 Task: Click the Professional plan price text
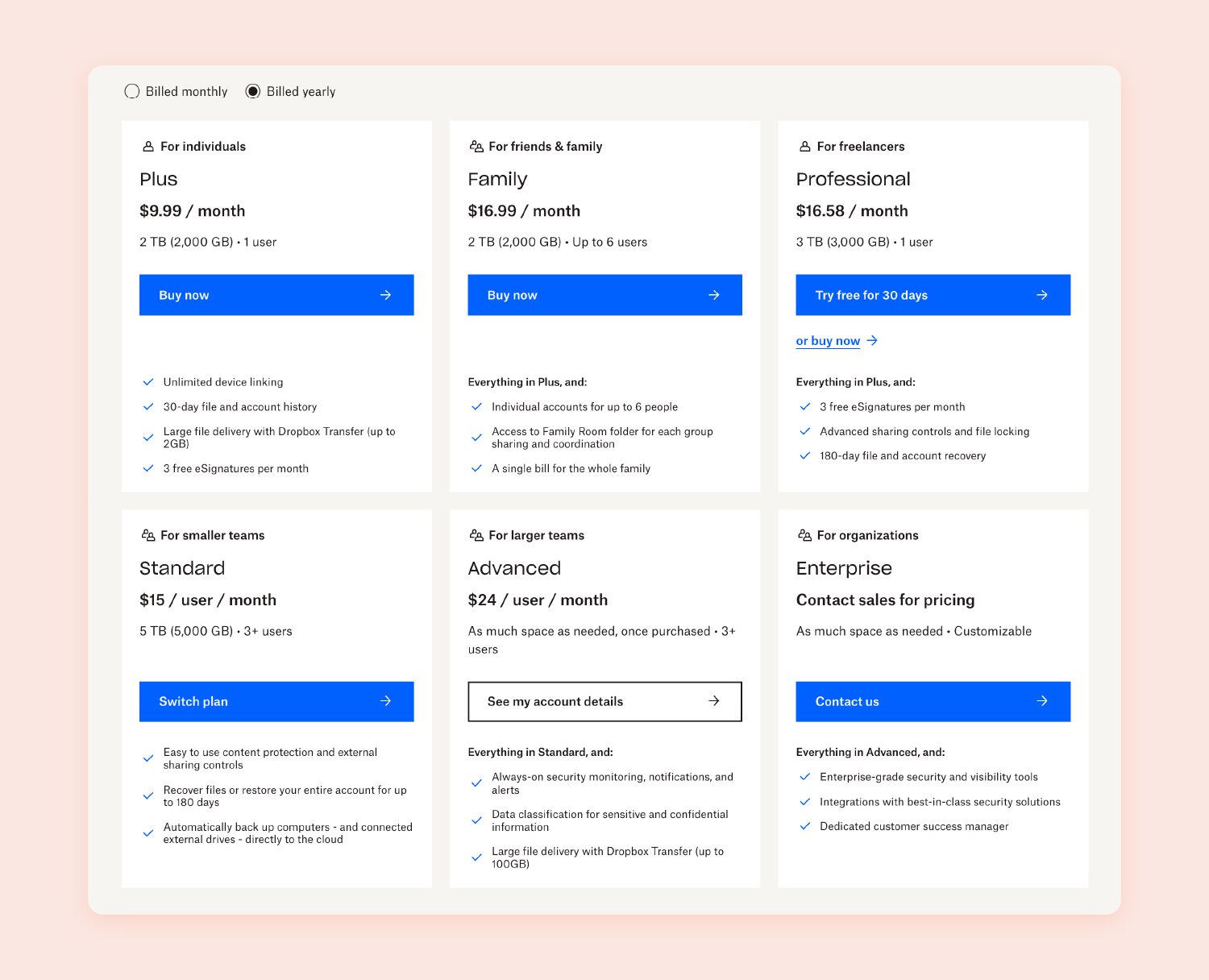pos(852,210)
